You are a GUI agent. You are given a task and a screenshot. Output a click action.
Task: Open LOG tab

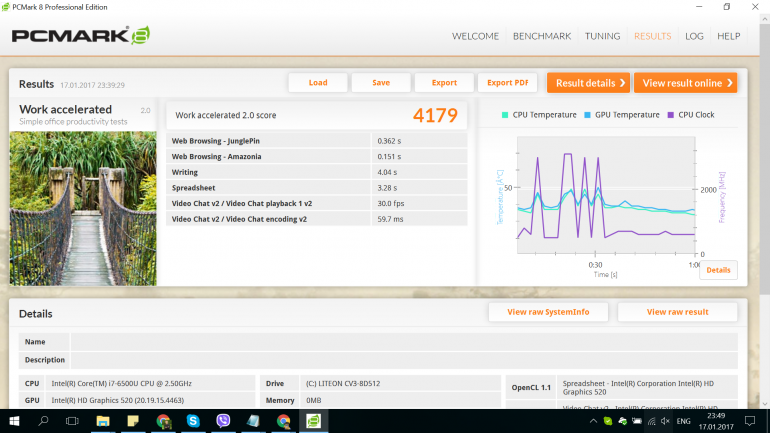point(694,36)
